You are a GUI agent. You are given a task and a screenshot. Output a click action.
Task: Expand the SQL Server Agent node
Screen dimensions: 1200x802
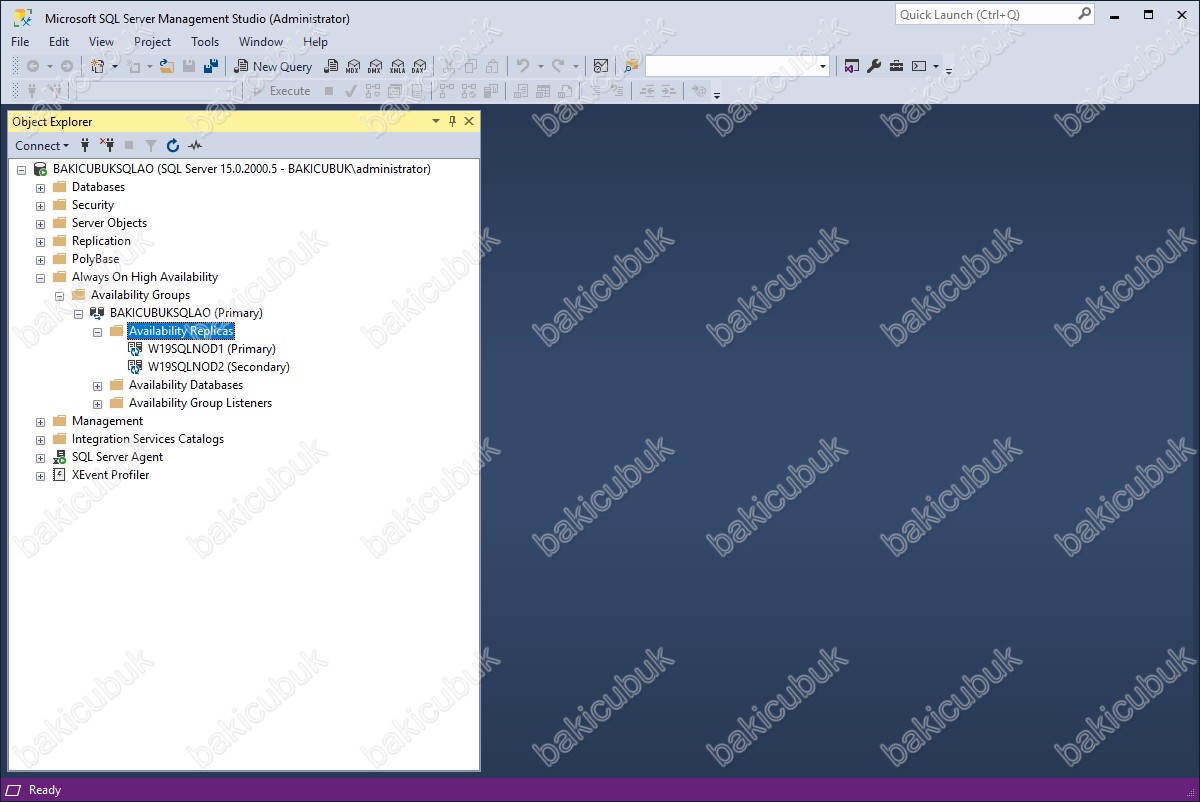[x=41, y=458]
